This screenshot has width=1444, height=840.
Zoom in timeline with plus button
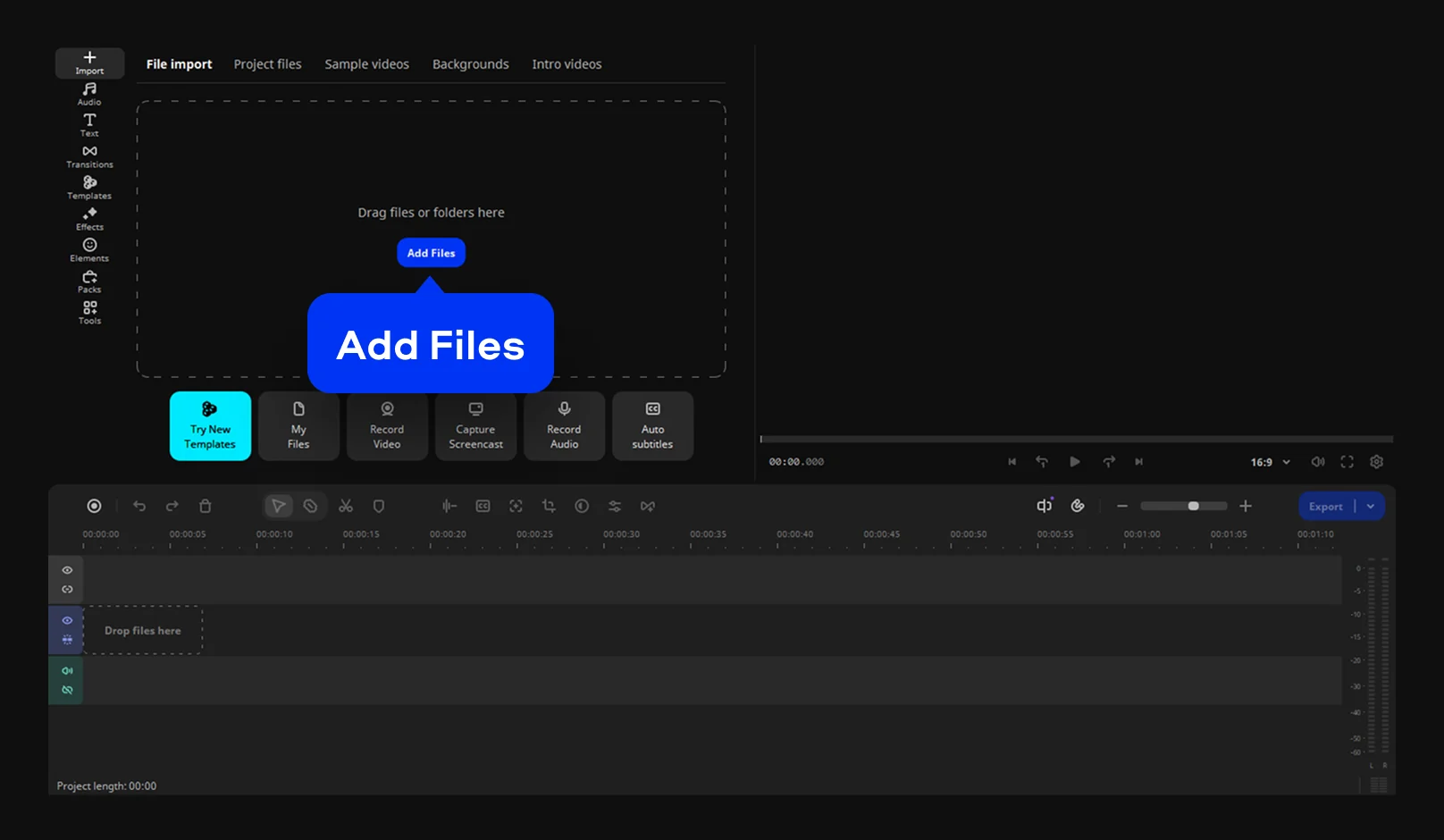point(1246,506)
